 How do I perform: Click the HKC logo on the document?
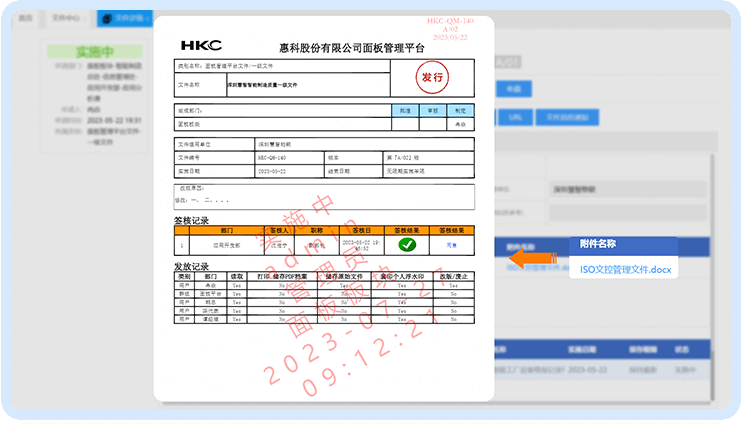coord(201,45)
